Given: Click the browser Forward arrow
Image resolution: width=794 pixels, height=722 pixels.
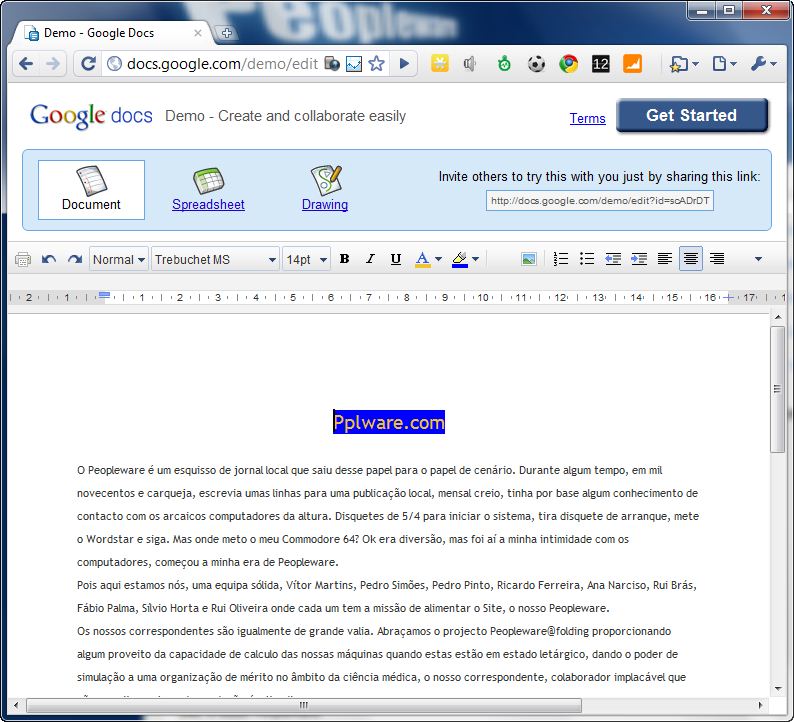Looking at the screenshot, I should 52,64.
